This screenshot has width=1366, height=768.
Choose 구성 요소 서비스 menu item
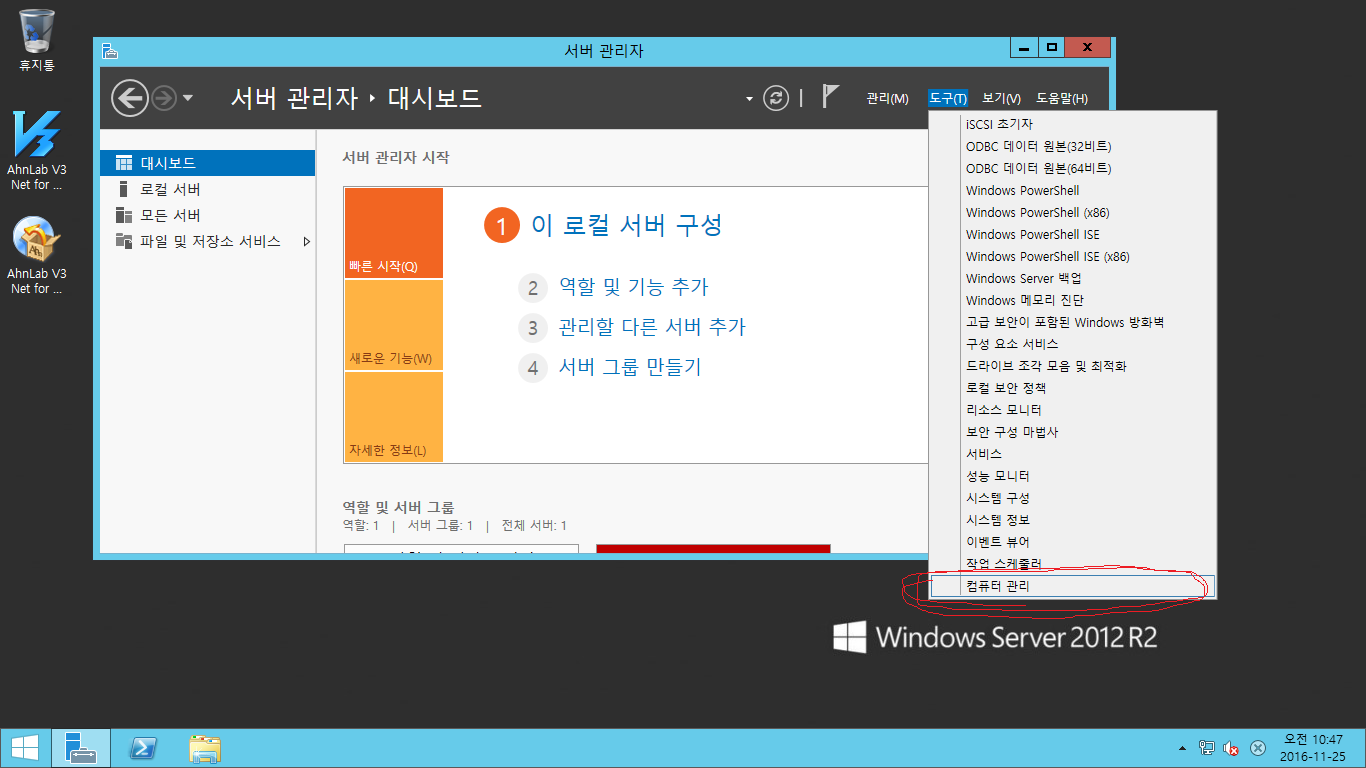[1073, 345]
